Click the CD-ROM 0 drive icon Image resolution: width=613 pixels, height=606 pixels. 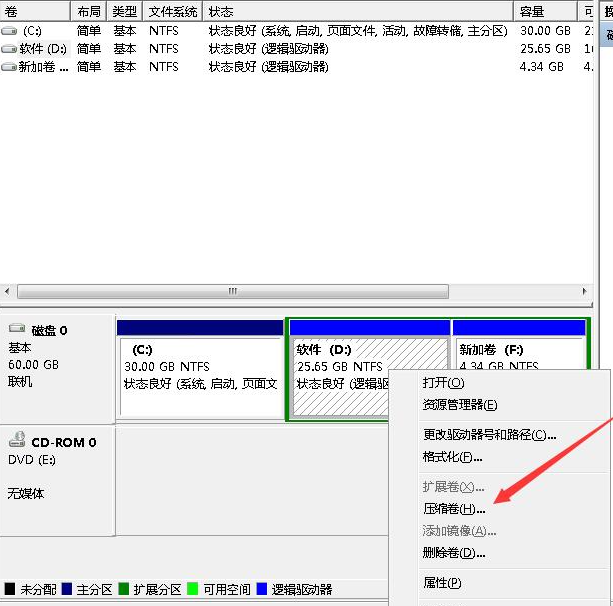(x=17, y=439)
